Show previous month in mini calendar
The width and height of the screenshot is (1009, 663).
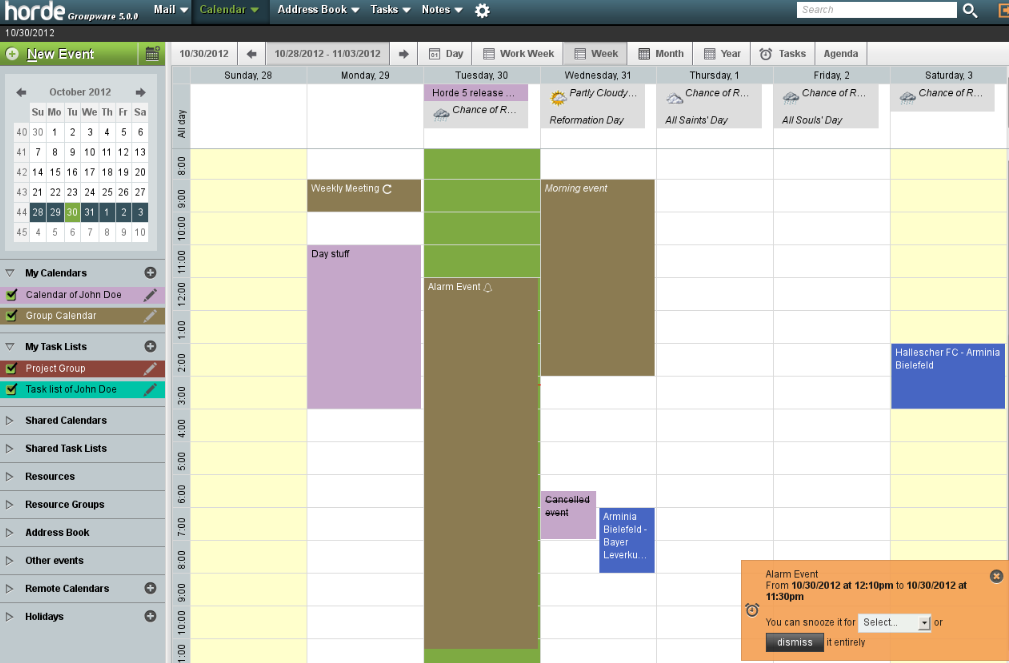point(21,92)
